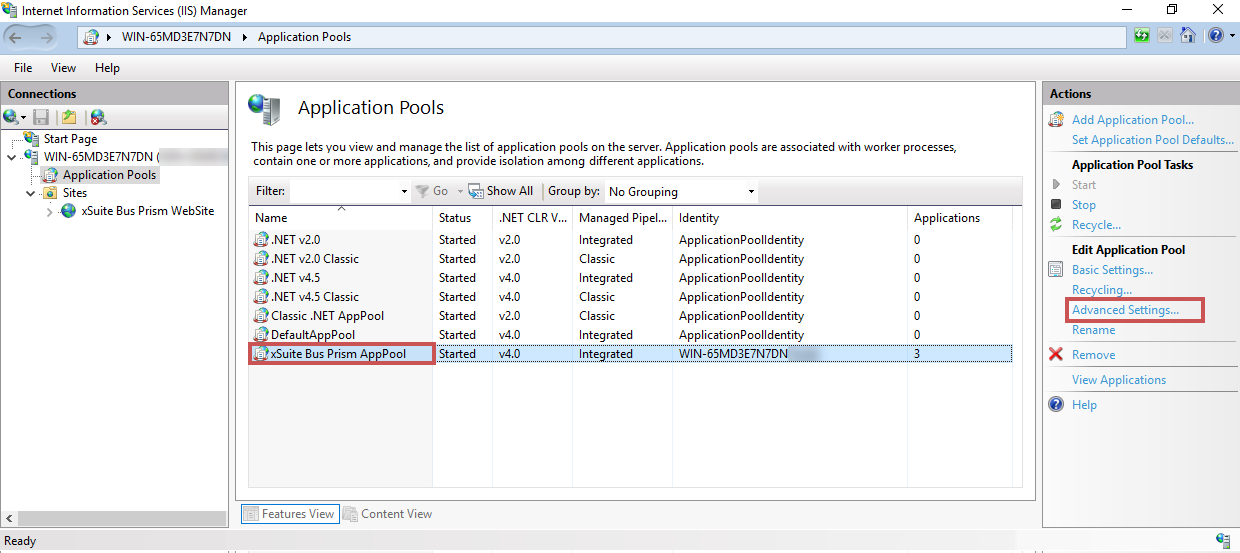The height and width of the screenshot is (553, 1240).
Task: Switch to Content View tab
Action: click(x=388, y=514)
